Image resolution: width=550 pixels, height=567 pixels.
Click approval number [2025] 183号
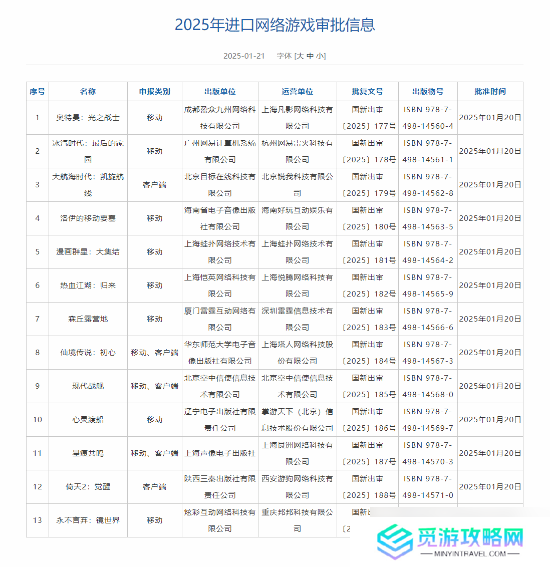[x=369, y=327]
